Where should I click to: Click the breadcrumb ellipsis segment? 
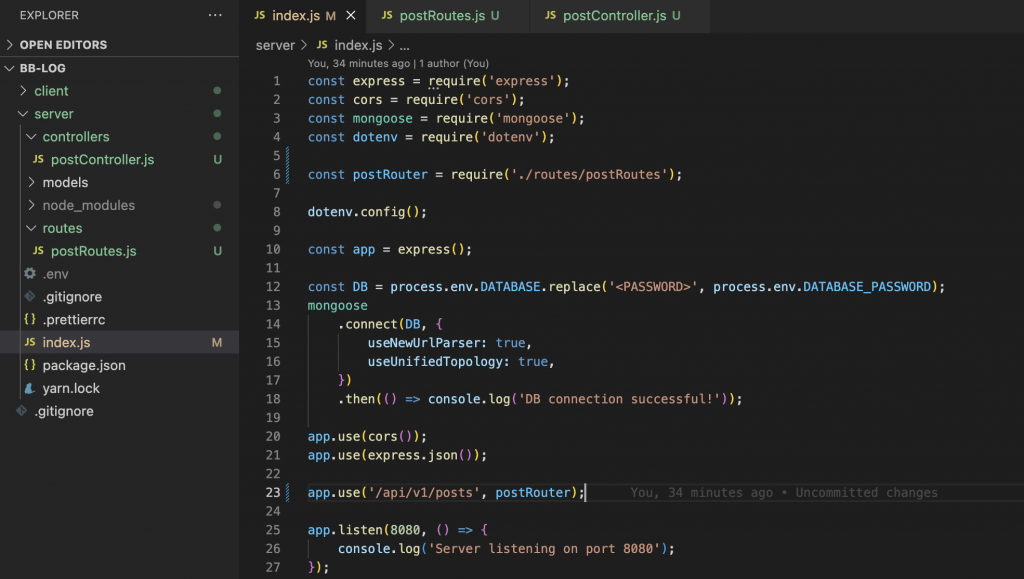[x=404, y=45]
